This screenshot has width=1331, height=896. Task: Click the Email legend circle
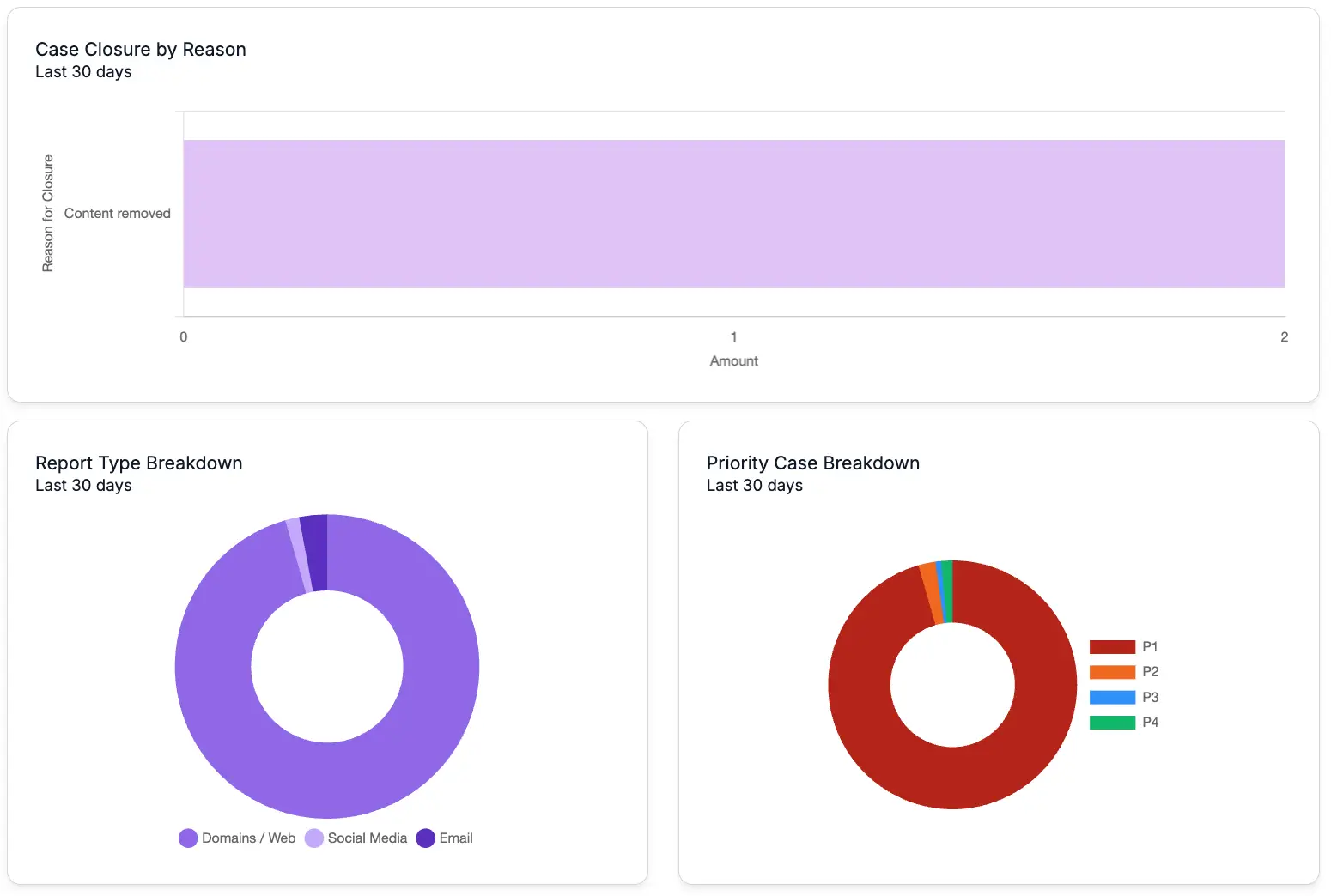pos(426,838)
